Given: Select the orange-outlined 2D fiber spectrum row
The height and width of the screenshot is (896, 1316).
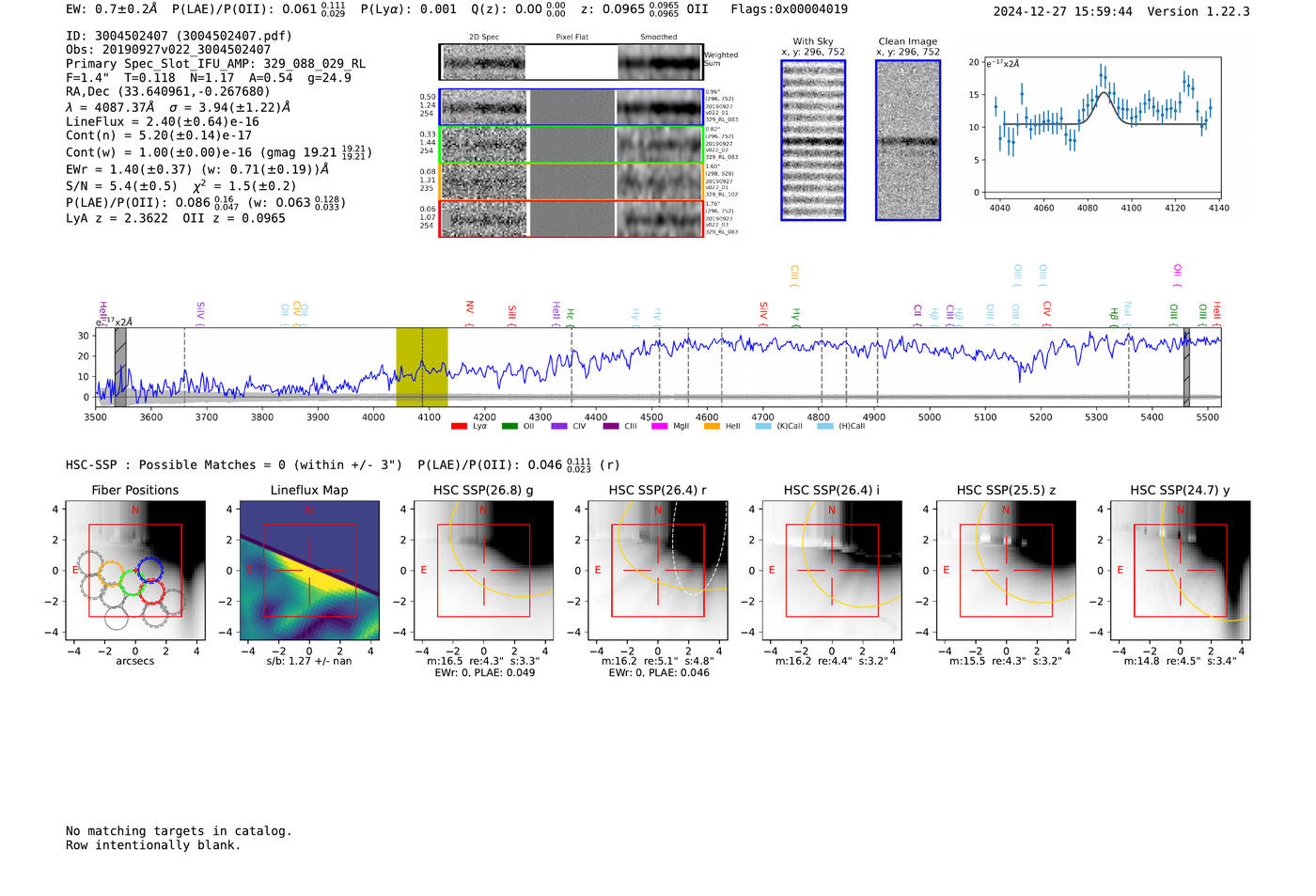Looking at the screenshot, I should (572, 181).
